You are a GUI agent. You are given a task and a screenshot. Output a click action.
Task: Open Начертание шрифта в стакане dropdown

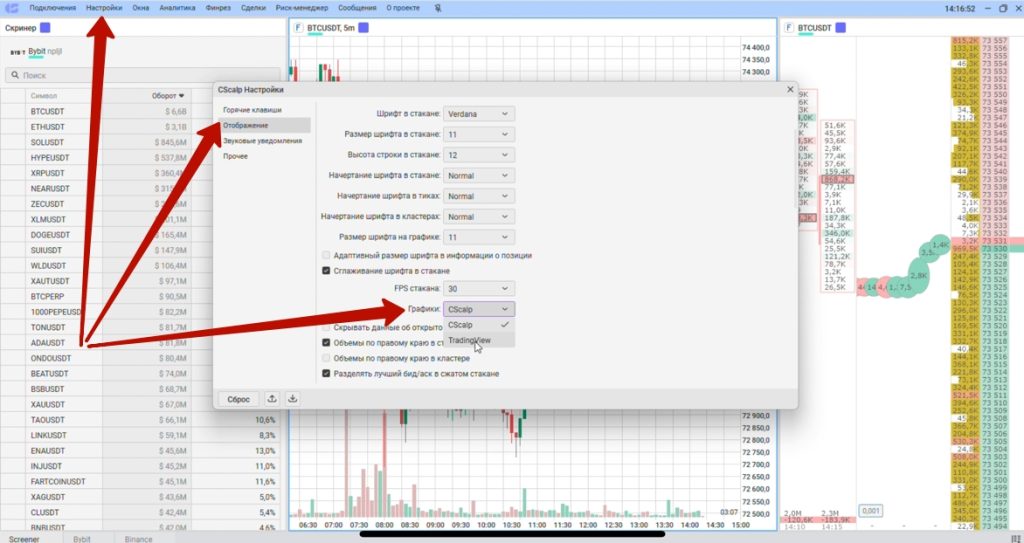click(x=479, y=176)
